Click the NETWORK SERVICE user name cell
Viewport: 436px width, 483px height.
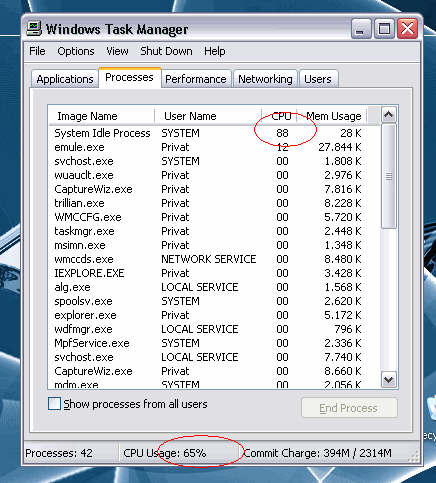coord(209,259)
